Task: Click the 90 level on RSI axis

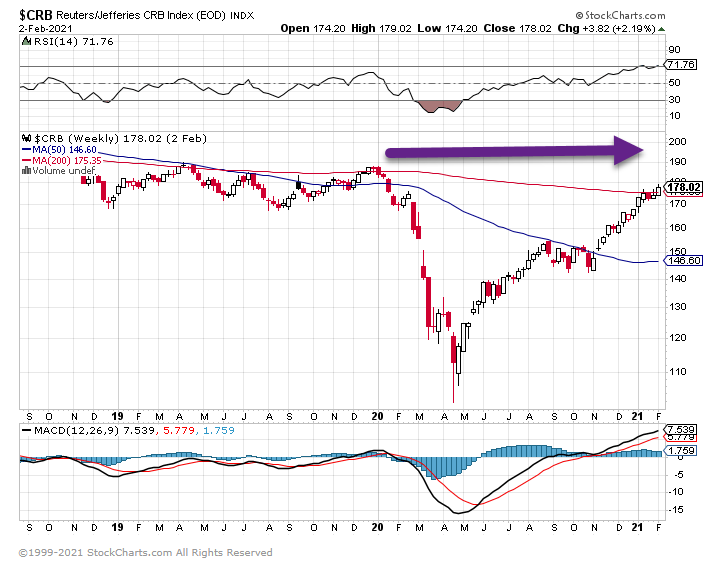Action: click(x=675, y=50)
